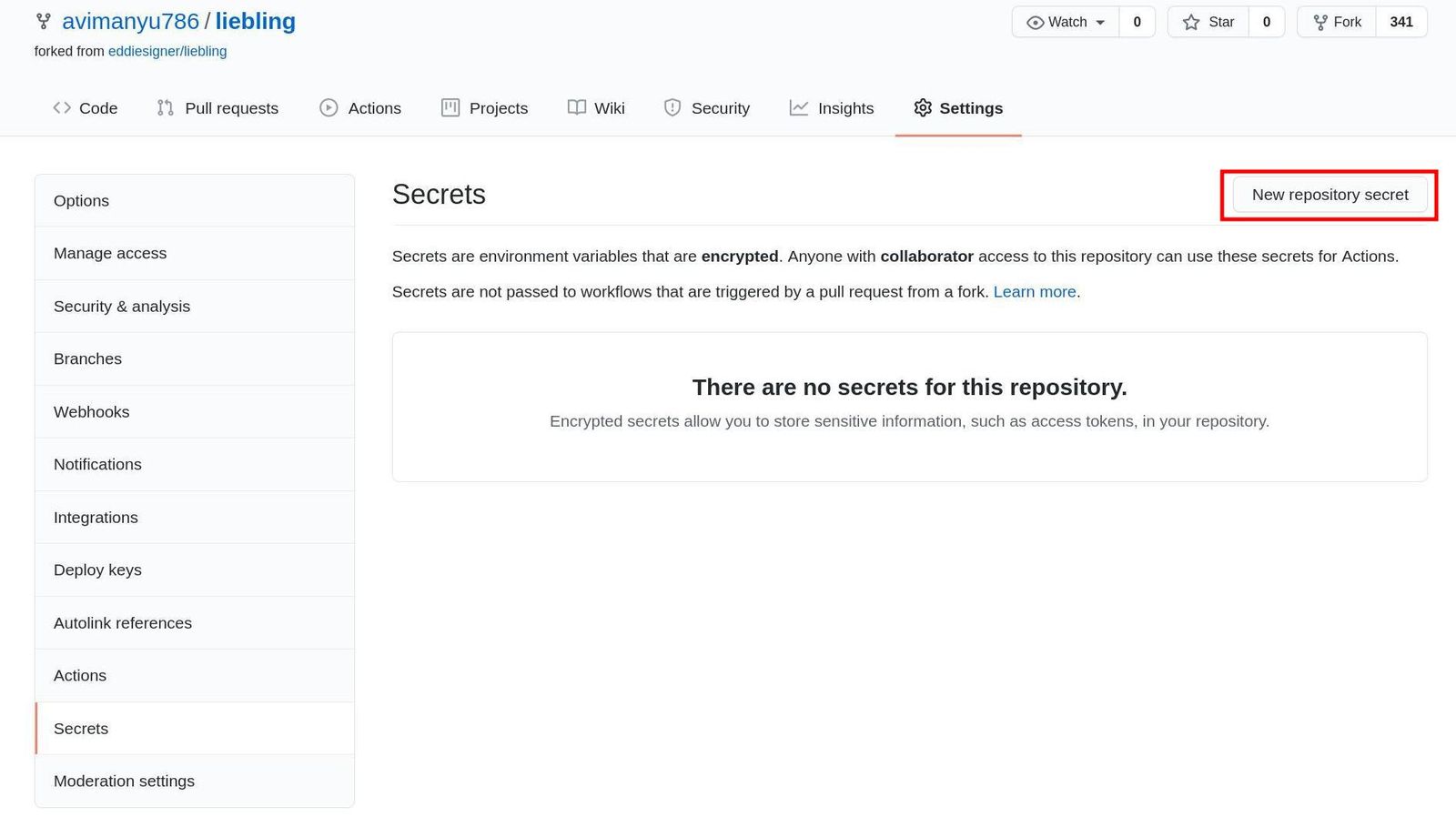Click the Actions play icon in the navigation bar
The image size is (1456, 827).
pyautogui.click(x=328, y=107)
